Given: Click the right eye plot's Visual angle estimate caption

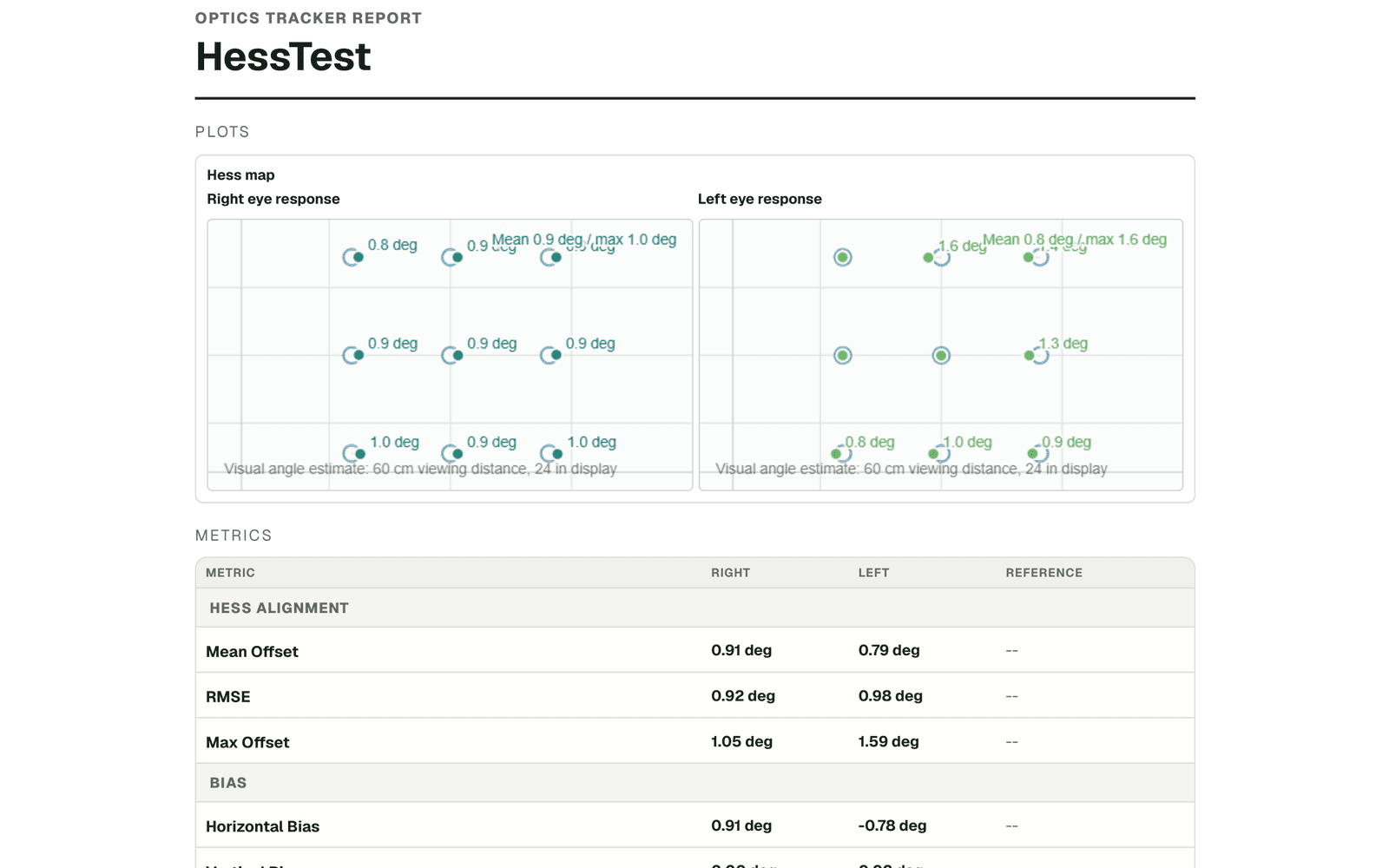Looking at the screenshot, I should (420, 469).
